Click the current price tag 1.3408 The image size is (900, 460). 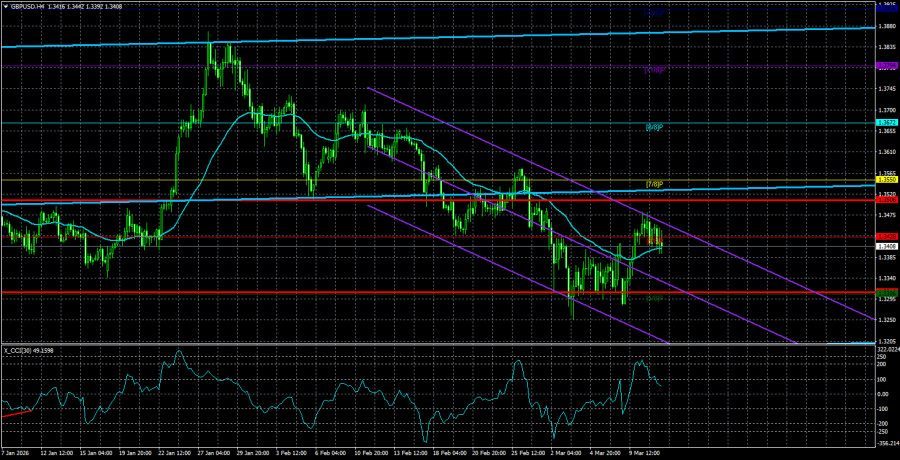pyautogui.click(x=886, y=246)
